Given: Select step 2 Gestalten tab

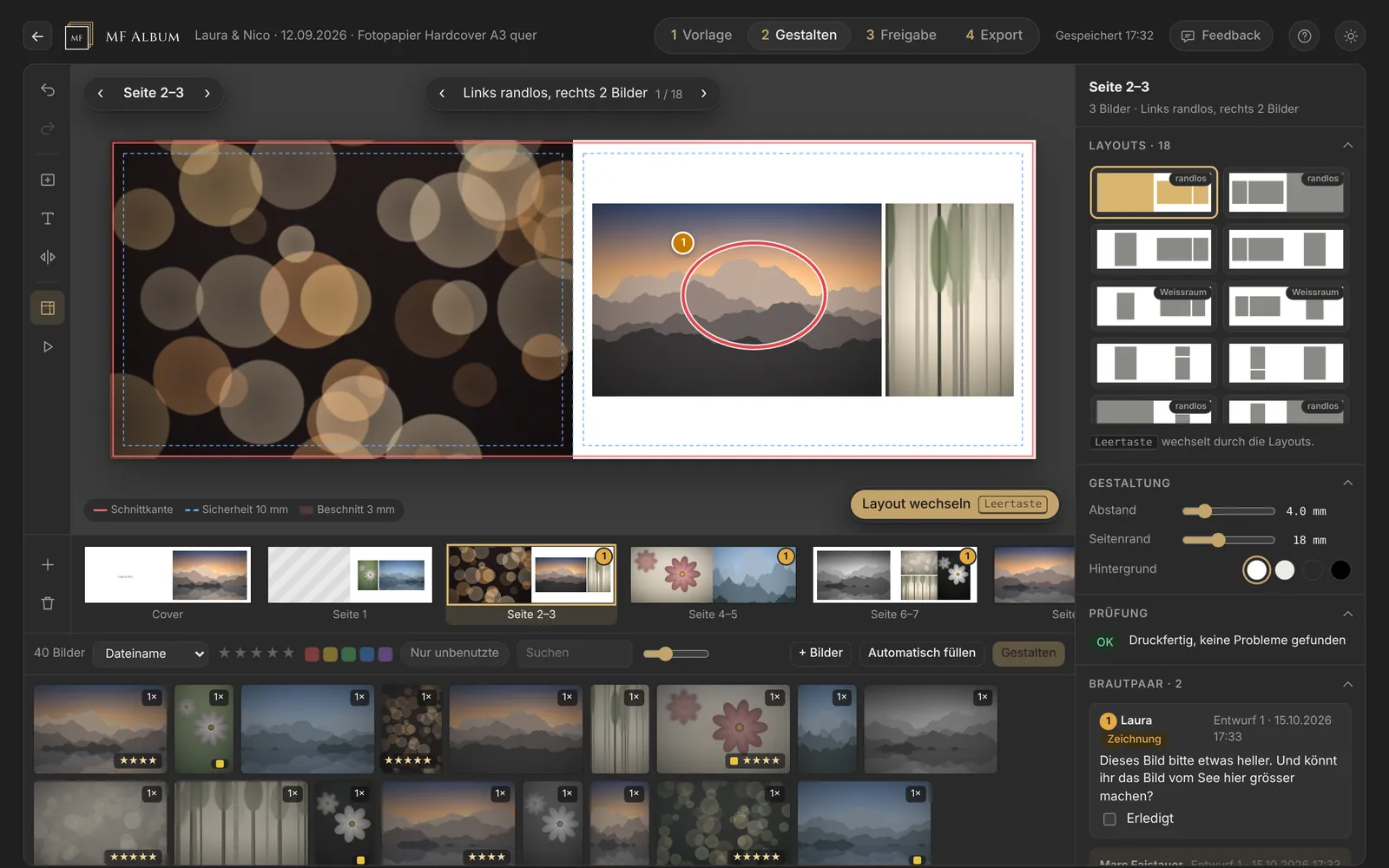Looking at the screenshot, I should [799, 36].
